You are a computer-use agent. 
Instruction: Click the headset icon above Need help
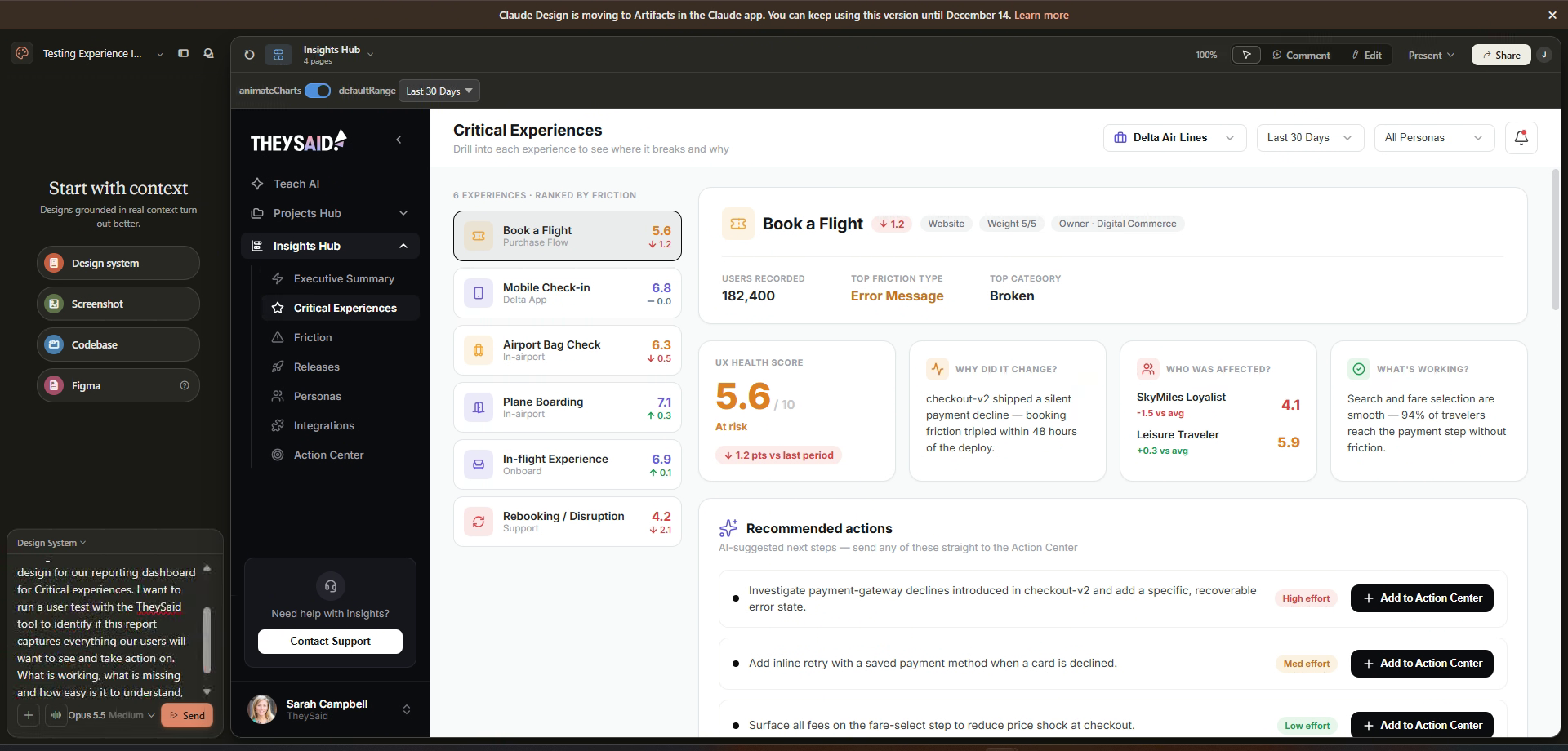tap(331, 586)
